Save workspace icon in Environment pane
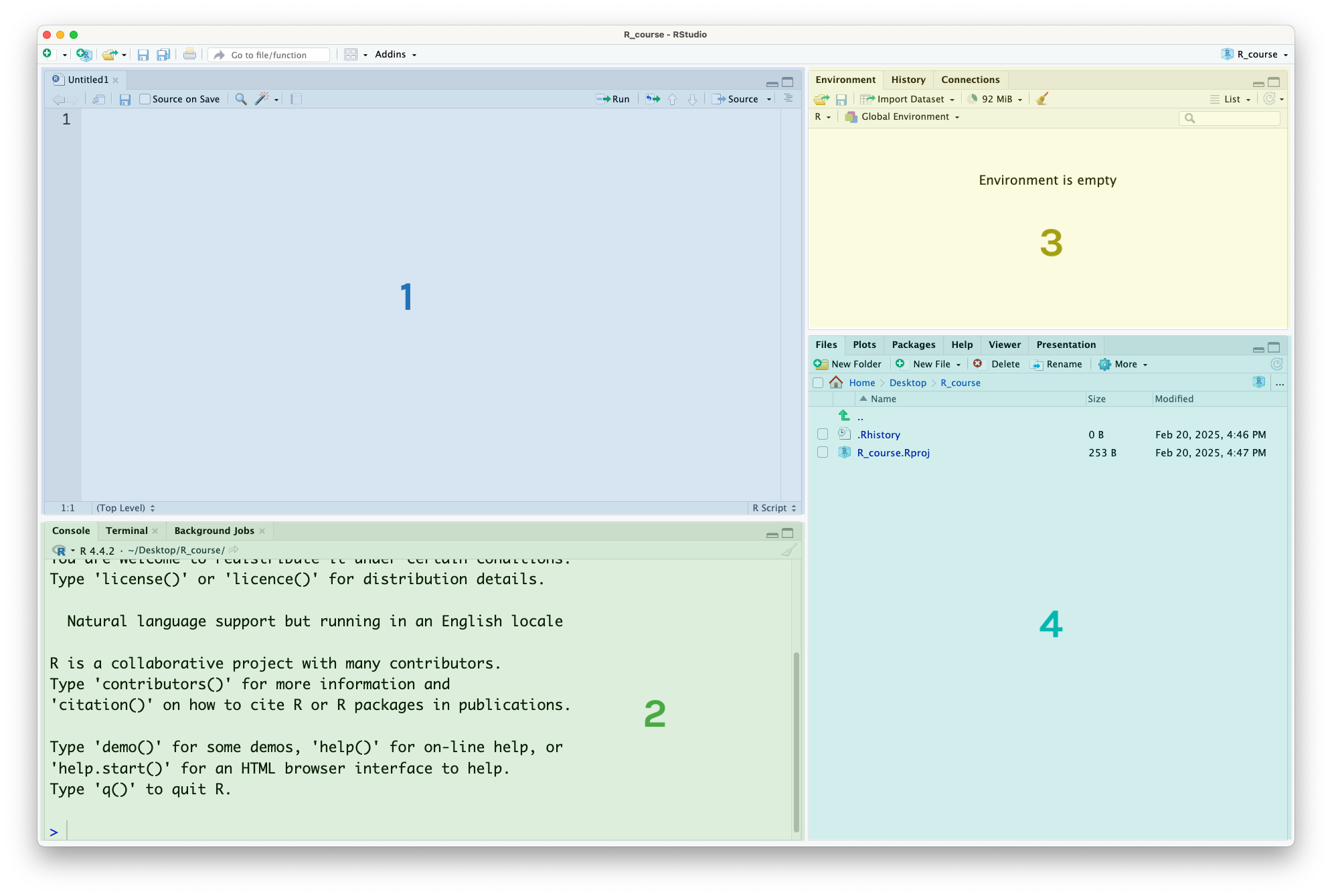Image resolution: width=1332 pixels, height=896 pixels. pos(841,99)
